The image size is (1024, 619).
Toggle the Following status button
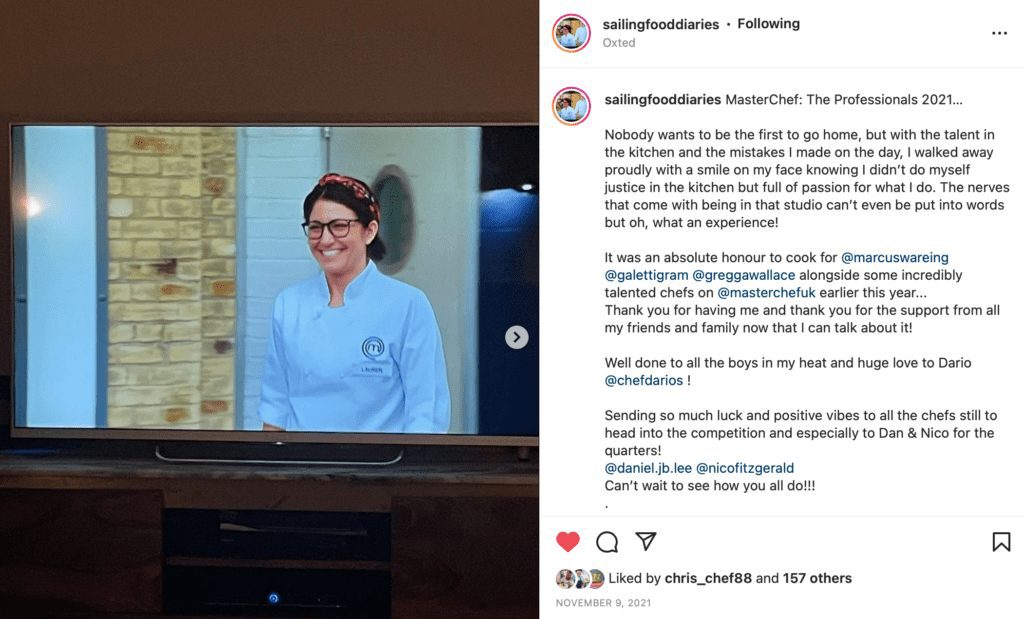click(768, 24)
